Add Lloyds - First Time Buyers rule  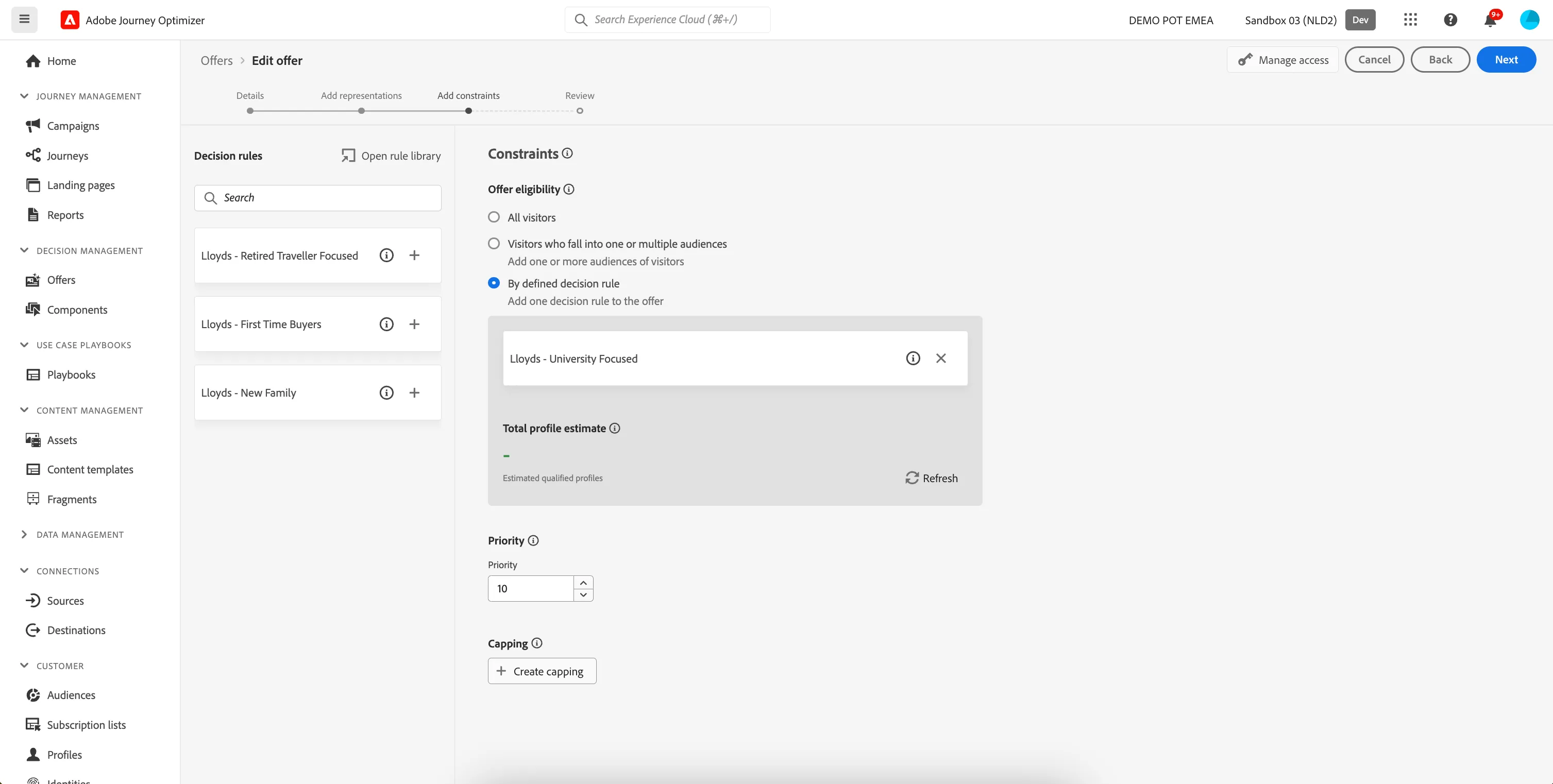tap(414, 324)
